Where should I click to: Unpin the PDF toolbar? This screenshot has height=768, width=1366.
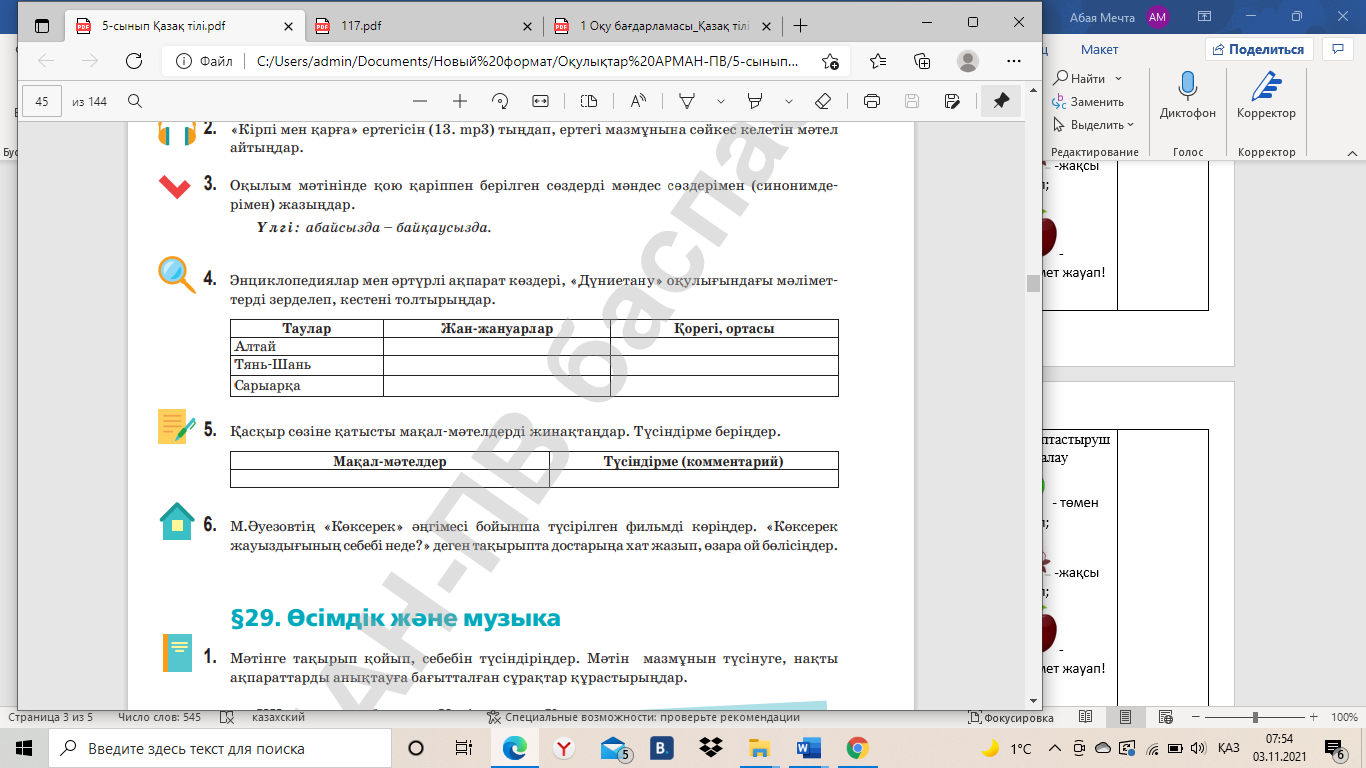[x=1000, y=101]
